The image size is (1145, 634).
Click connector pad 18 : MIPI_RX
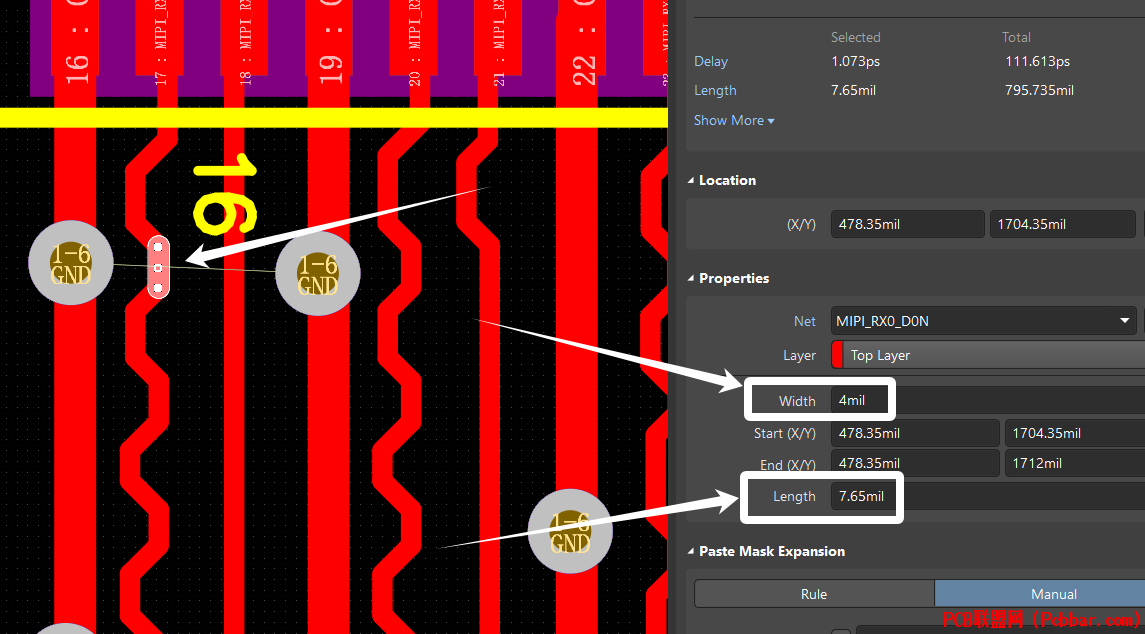(x=246, y=38)
